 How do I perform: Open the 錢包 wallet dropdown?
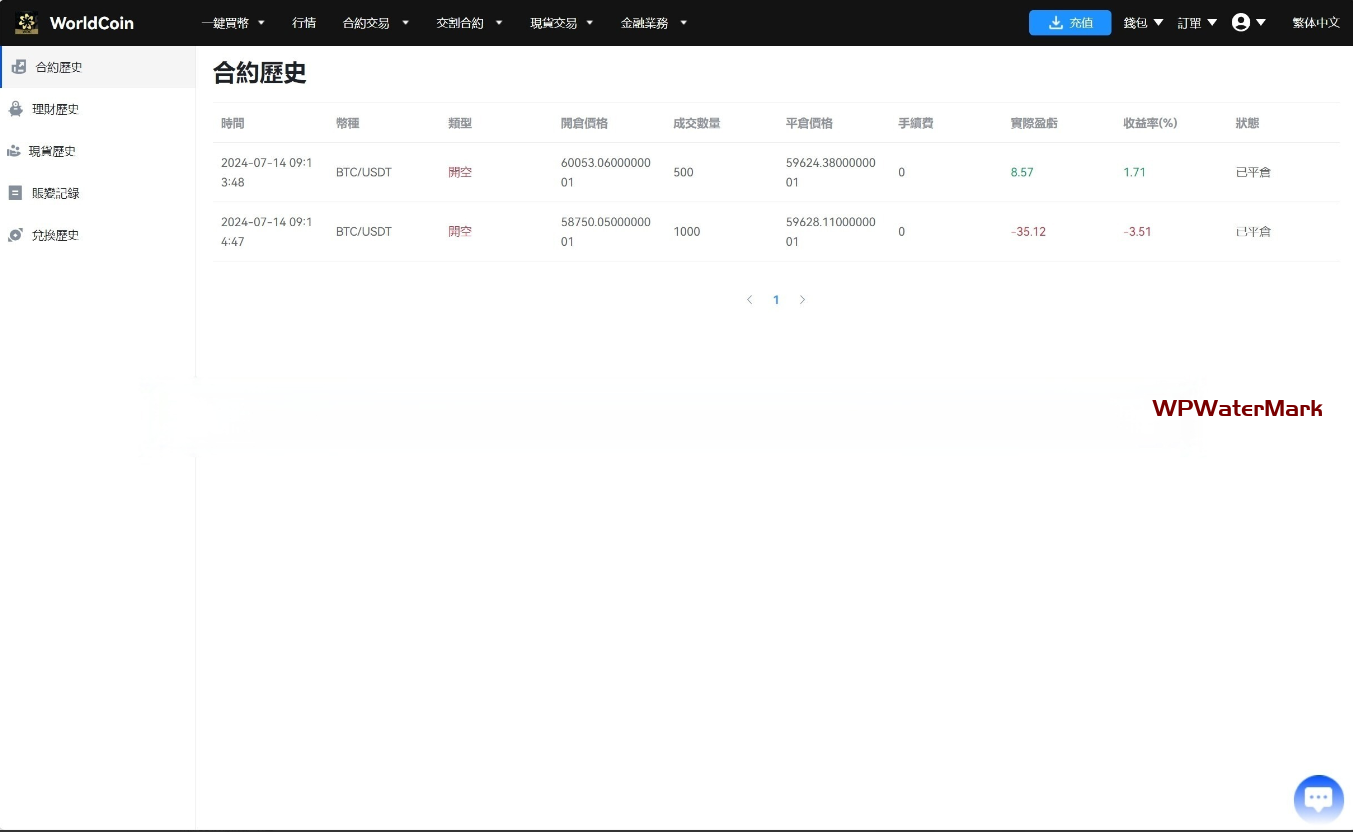[x=1143, y=22]
